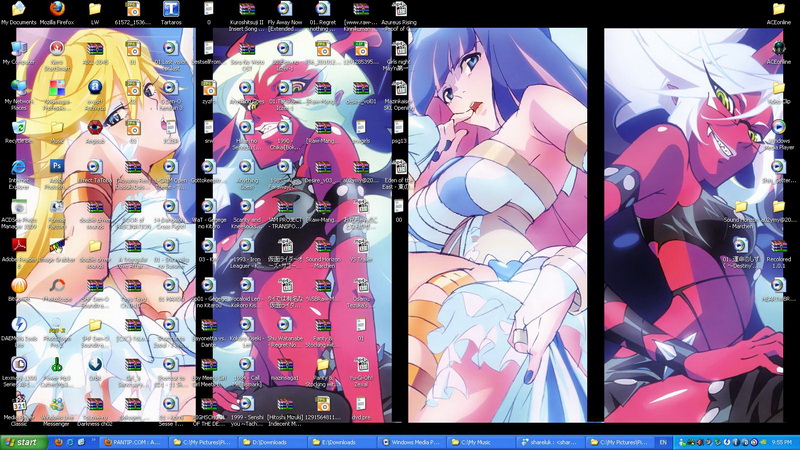Launch the Windows Media Player desktop shortcut
Screen dimensions: 800x450
[x=779, y=135]
